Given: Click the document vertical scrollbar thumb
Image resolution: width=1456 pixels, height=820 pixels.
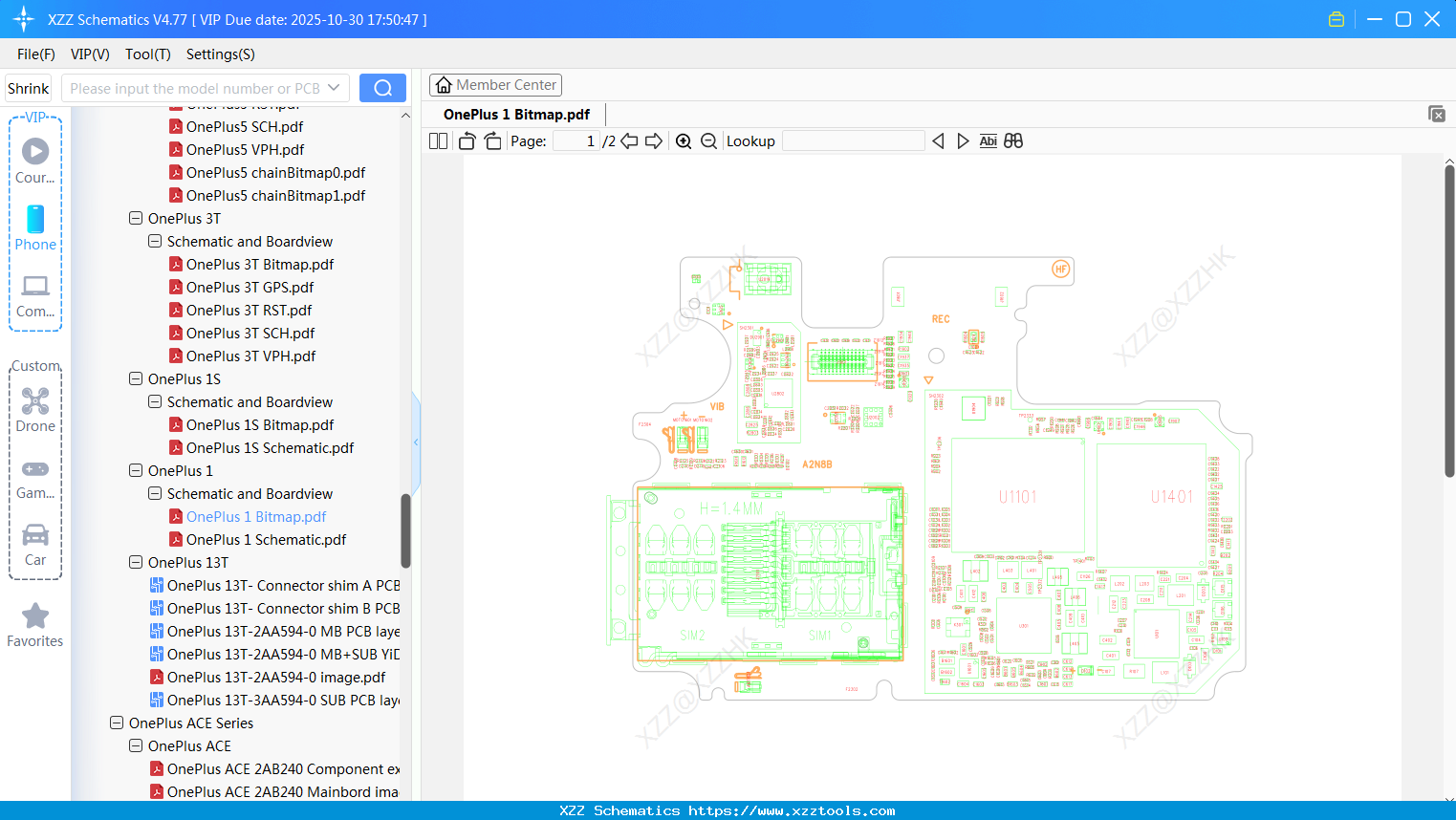Looking at the screenshot, I should coord(1449,321).
